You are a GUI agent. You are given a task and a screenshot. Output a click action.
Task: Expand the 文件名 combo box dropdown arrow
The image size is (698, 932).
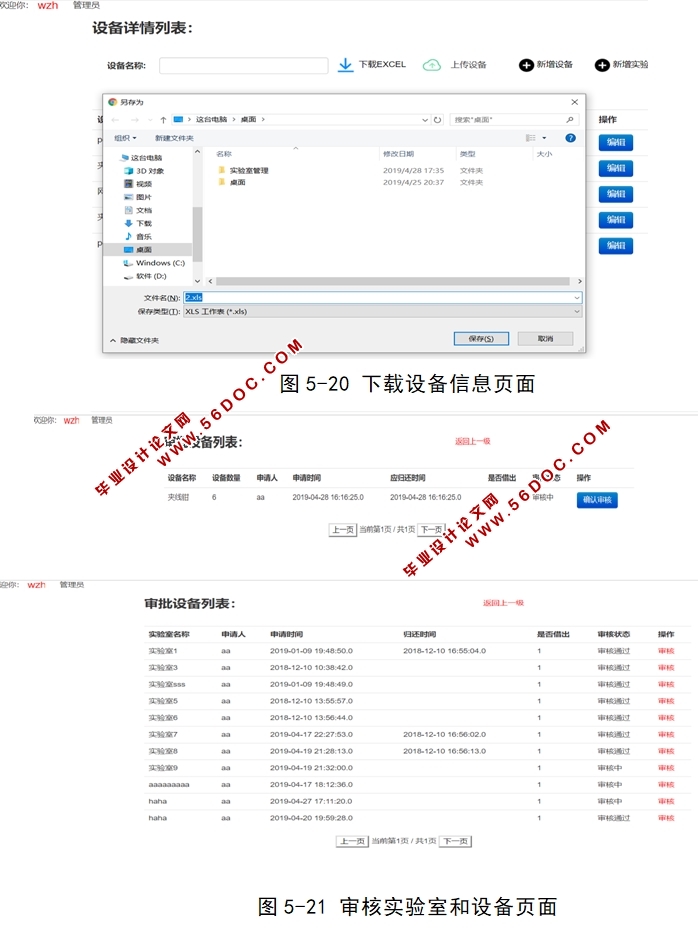tap(577, 297)
